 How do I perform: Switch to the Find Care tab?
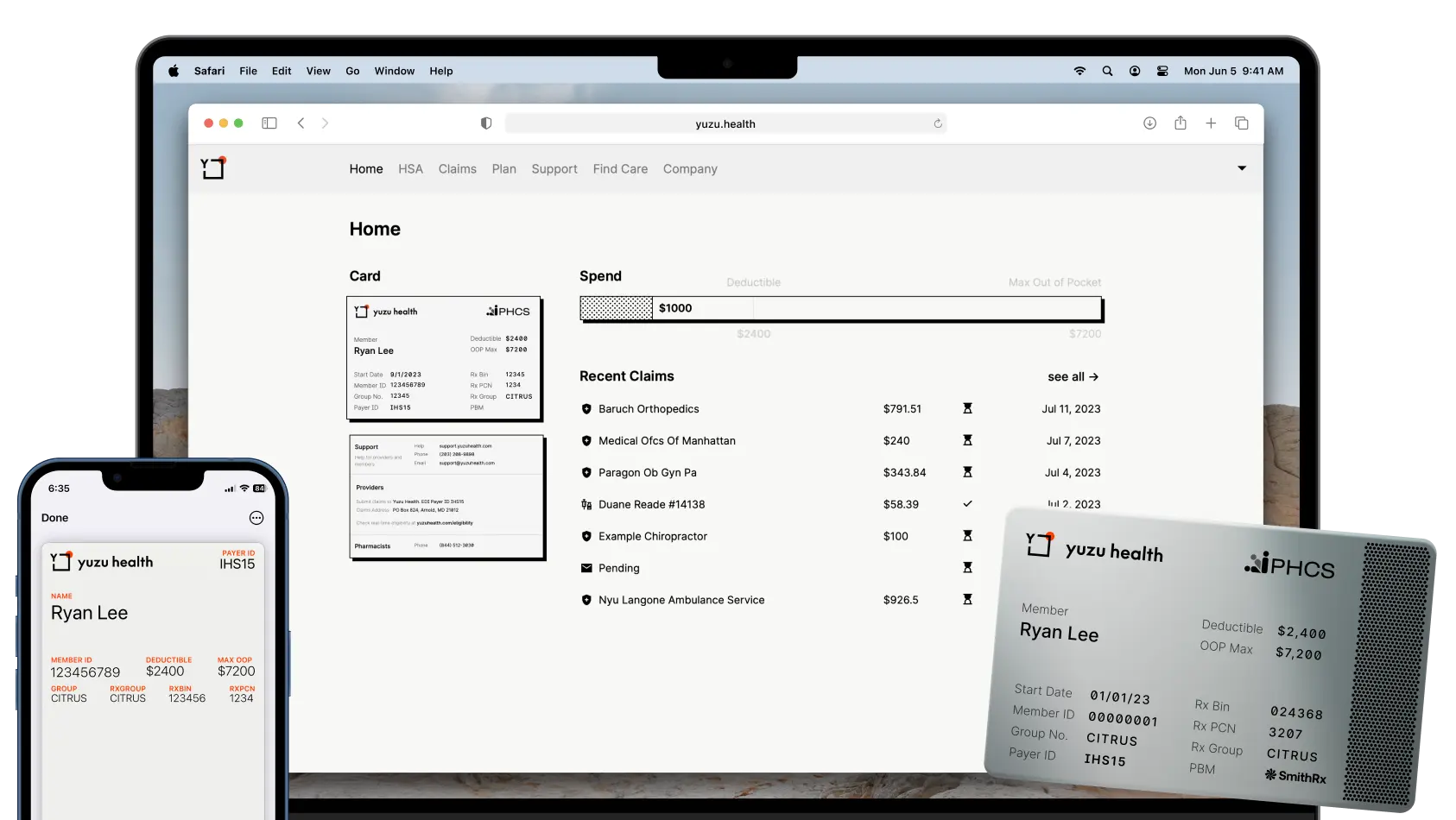pos(620,169)
